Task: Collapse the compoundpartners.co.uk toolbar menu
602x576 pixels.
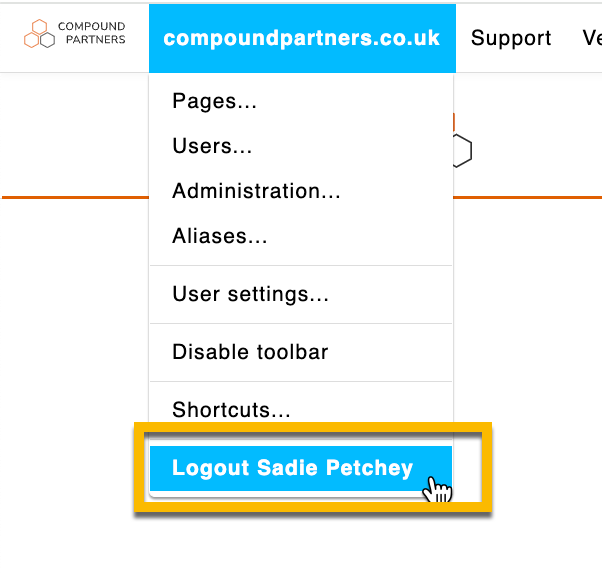Action: 302,38
